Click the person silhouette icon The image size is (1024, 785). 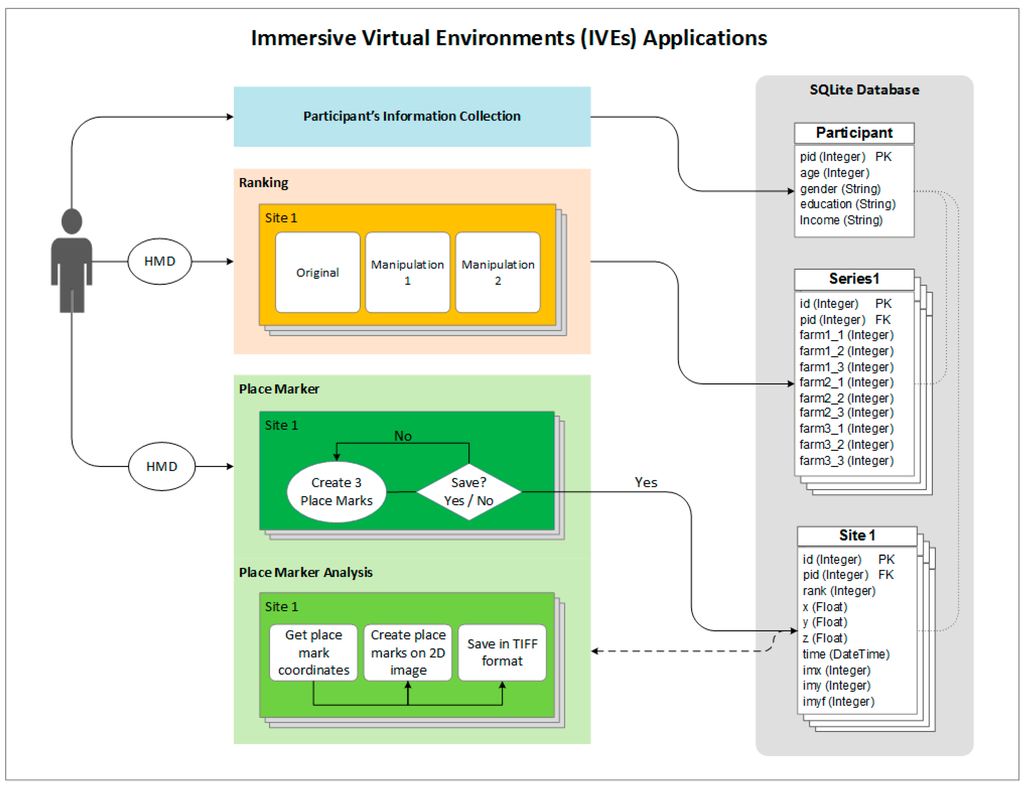[x=71, y=260]
